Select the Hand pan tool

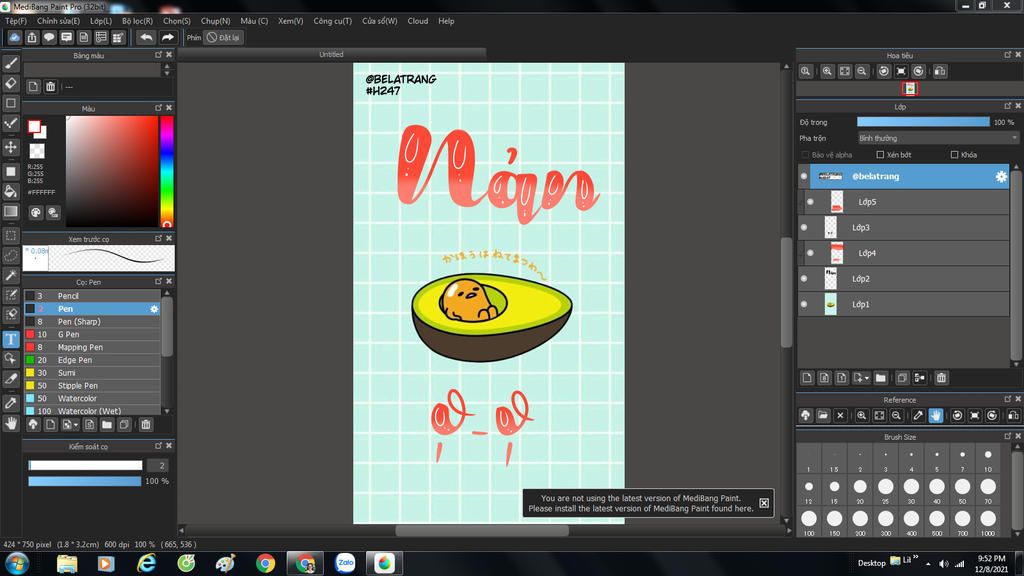[x=10, y=423]
